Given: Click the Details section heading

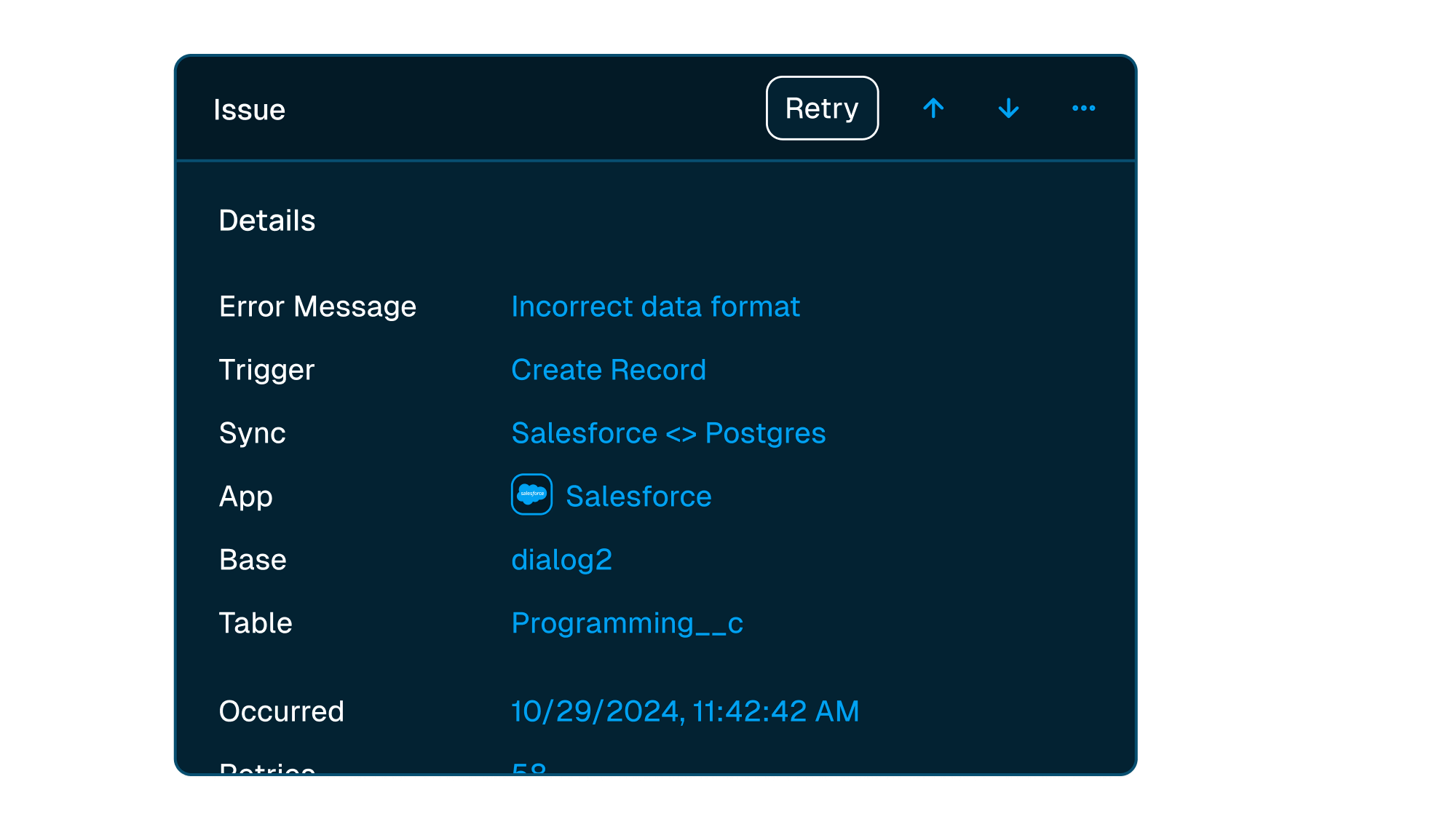Looking at the screenshot, I should [x=267, y=221].
